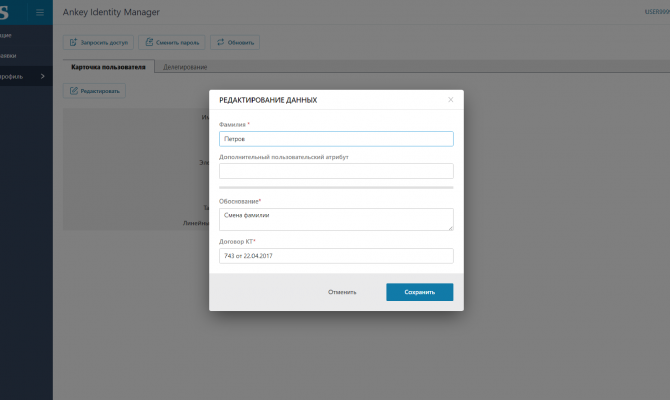Click the refresh arrows icon
The height and width of the screenshot is (400, 670).
(219, 43)
